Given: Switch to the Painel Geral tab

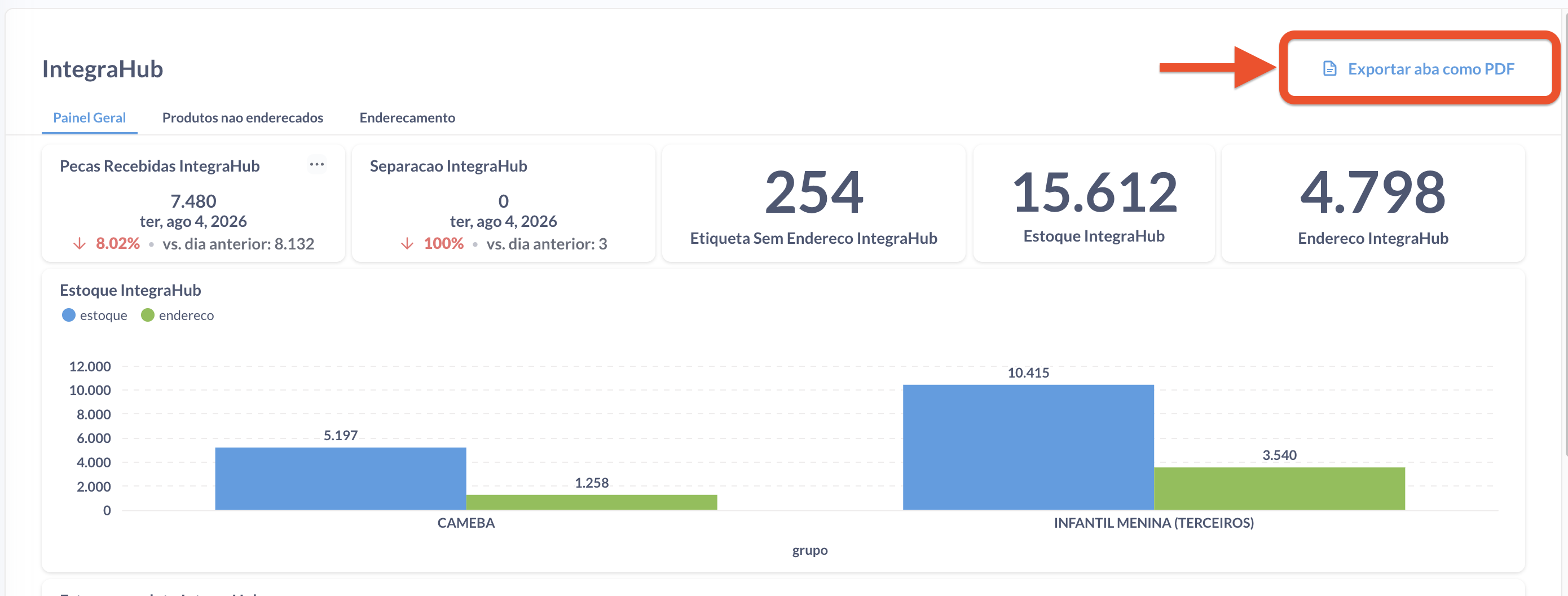Looking at the screenshot, I should tap(90, 117).
